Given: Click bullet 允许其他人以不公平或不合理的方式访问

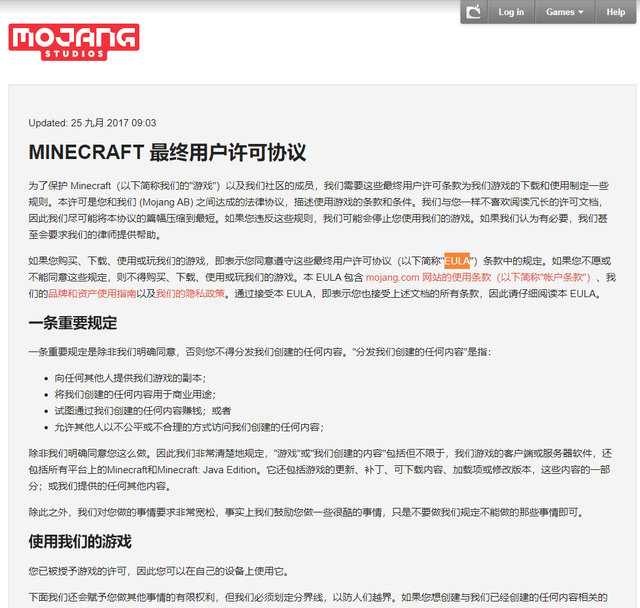Looking at the screenshot, I should 189,427.
